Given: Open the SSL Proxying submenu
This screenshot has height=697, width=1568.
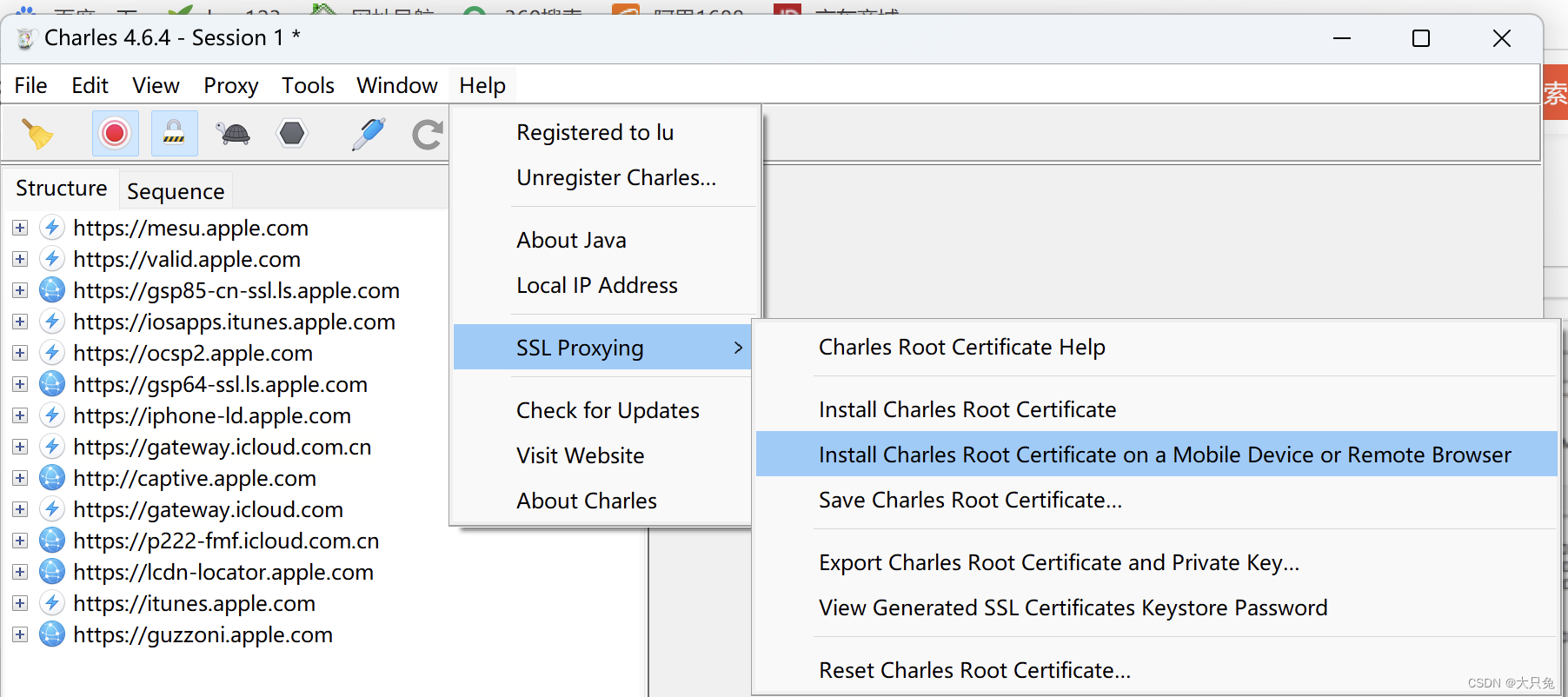Looking at the screenshot, I should point(602,348).
